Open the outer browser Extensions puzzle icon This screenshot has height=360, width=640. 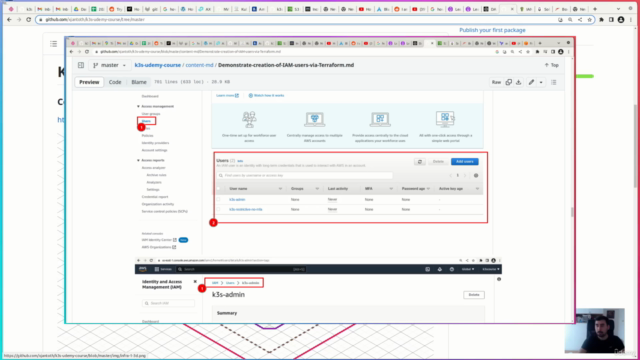tap(602, 20)
